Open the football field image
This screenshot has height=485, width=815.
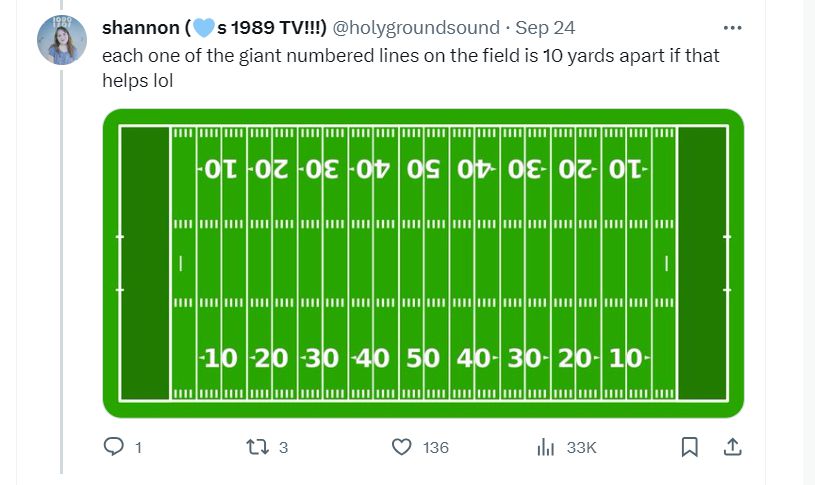pos(423,263)
